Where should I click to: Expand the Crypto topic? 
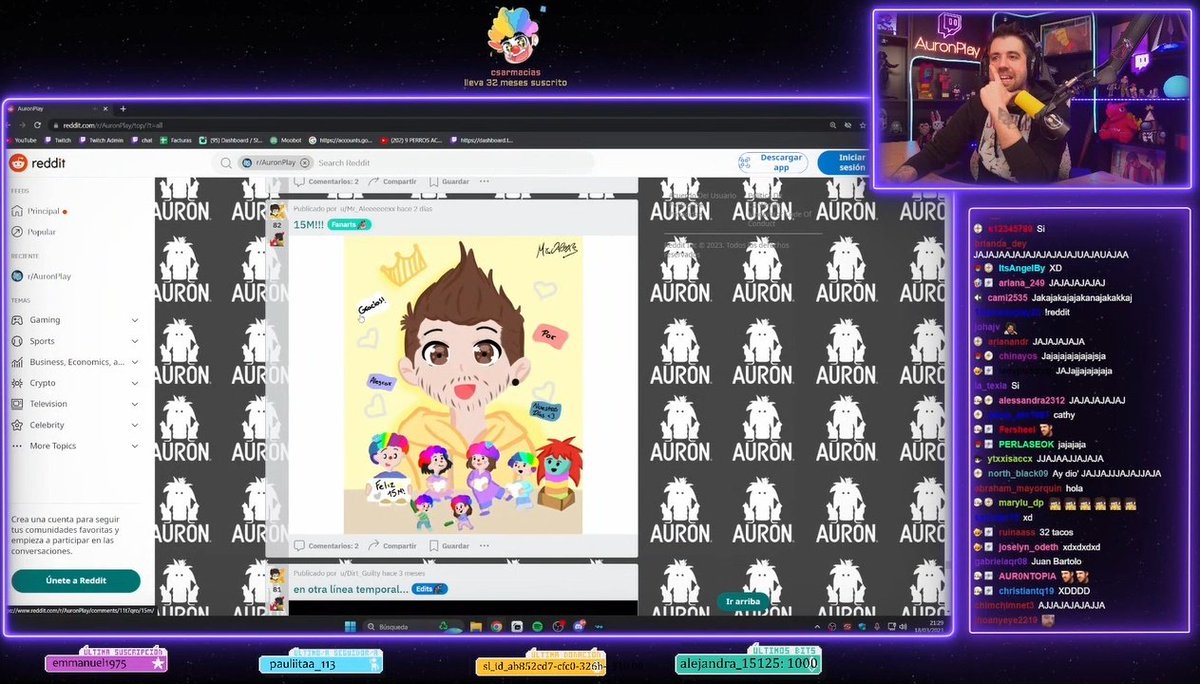[x=135, y=383]
